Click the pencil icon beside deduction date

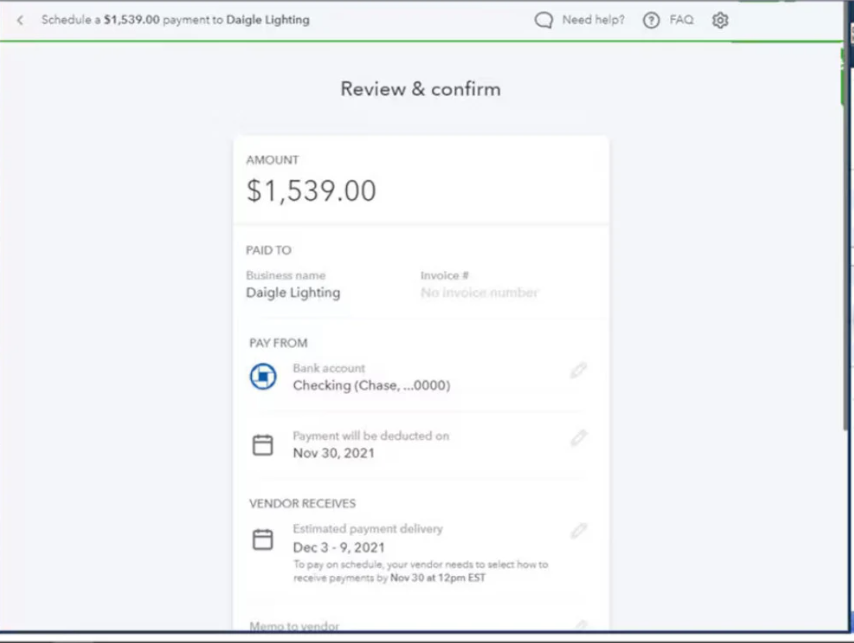[578, 438]
